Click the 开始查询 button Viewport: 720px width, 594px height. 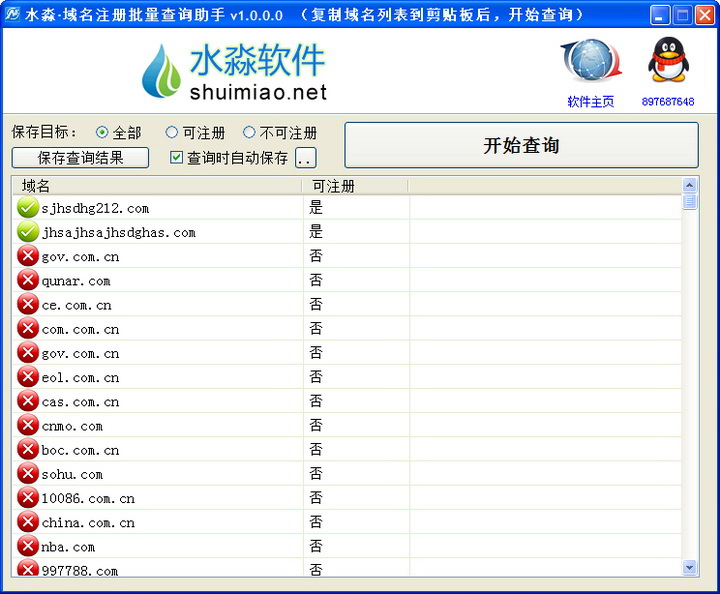click(521, 145)
